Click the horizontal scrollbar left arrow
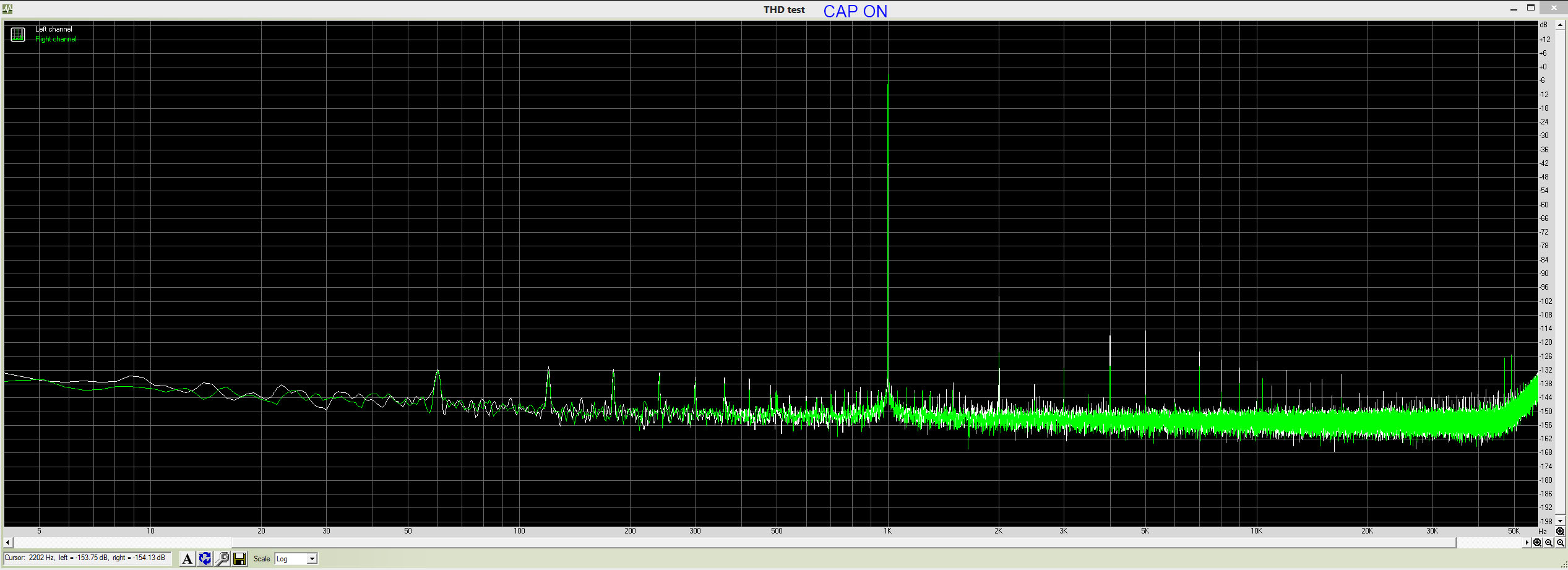 click(x=7, y=543)
